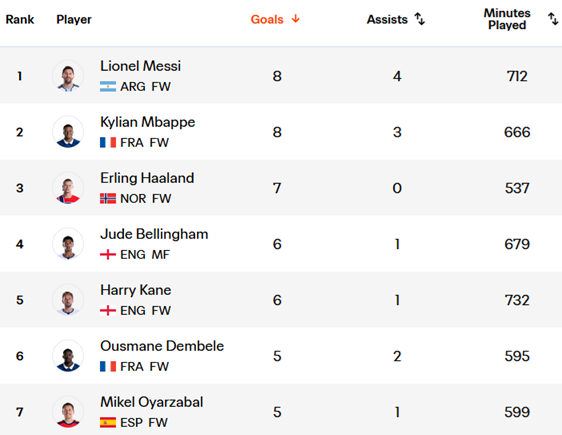Click the Minutes Played sort arrows icon

tap(553, 19)
